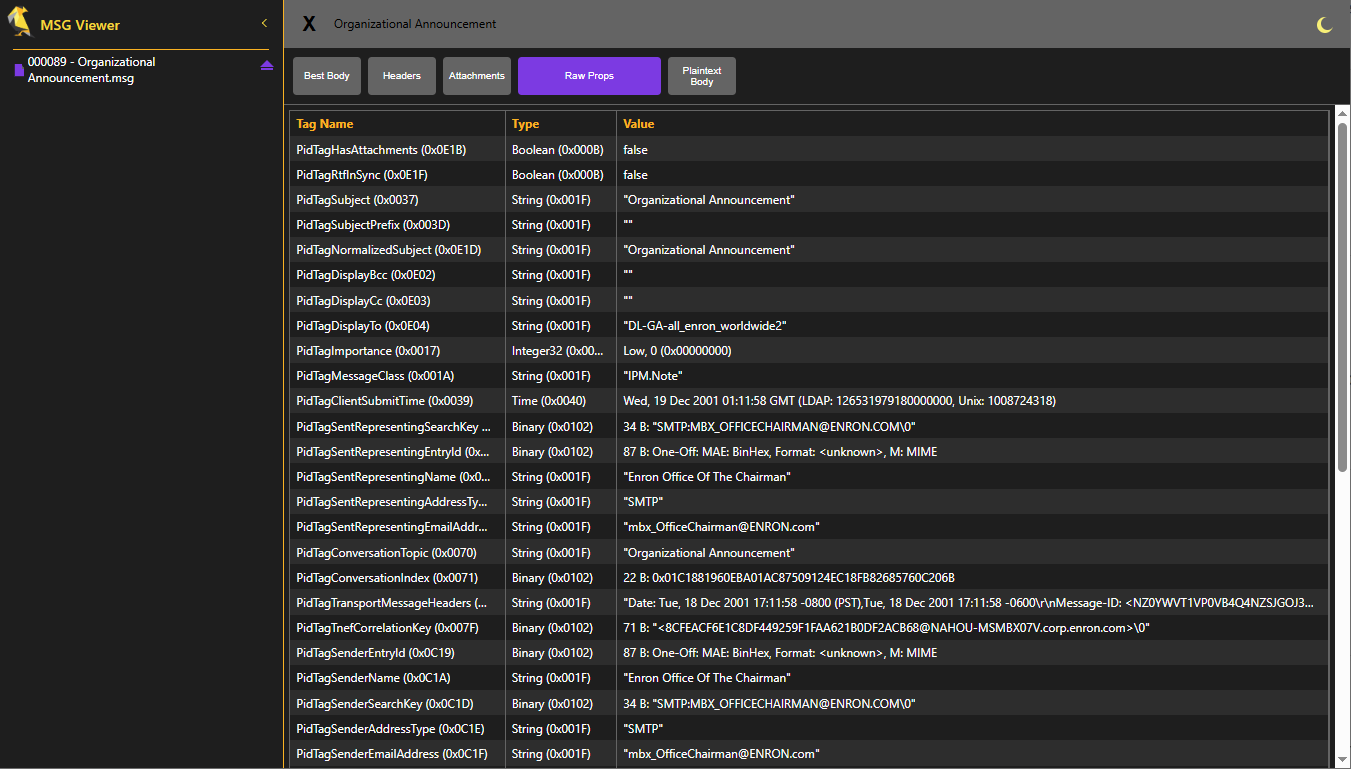Select 000089 Organizational Announcement.msg in file list
Screen dimensions: 1351x769
click(x=92, y=70)
